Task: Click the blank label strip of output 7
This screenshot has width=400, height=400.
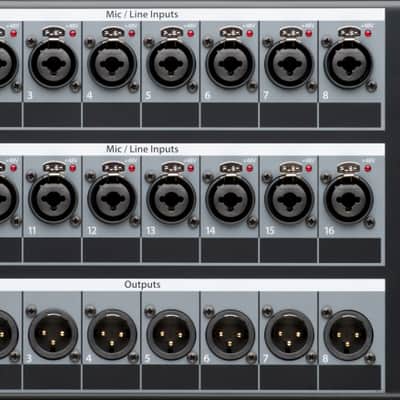Action: click(x=288, y=377)
